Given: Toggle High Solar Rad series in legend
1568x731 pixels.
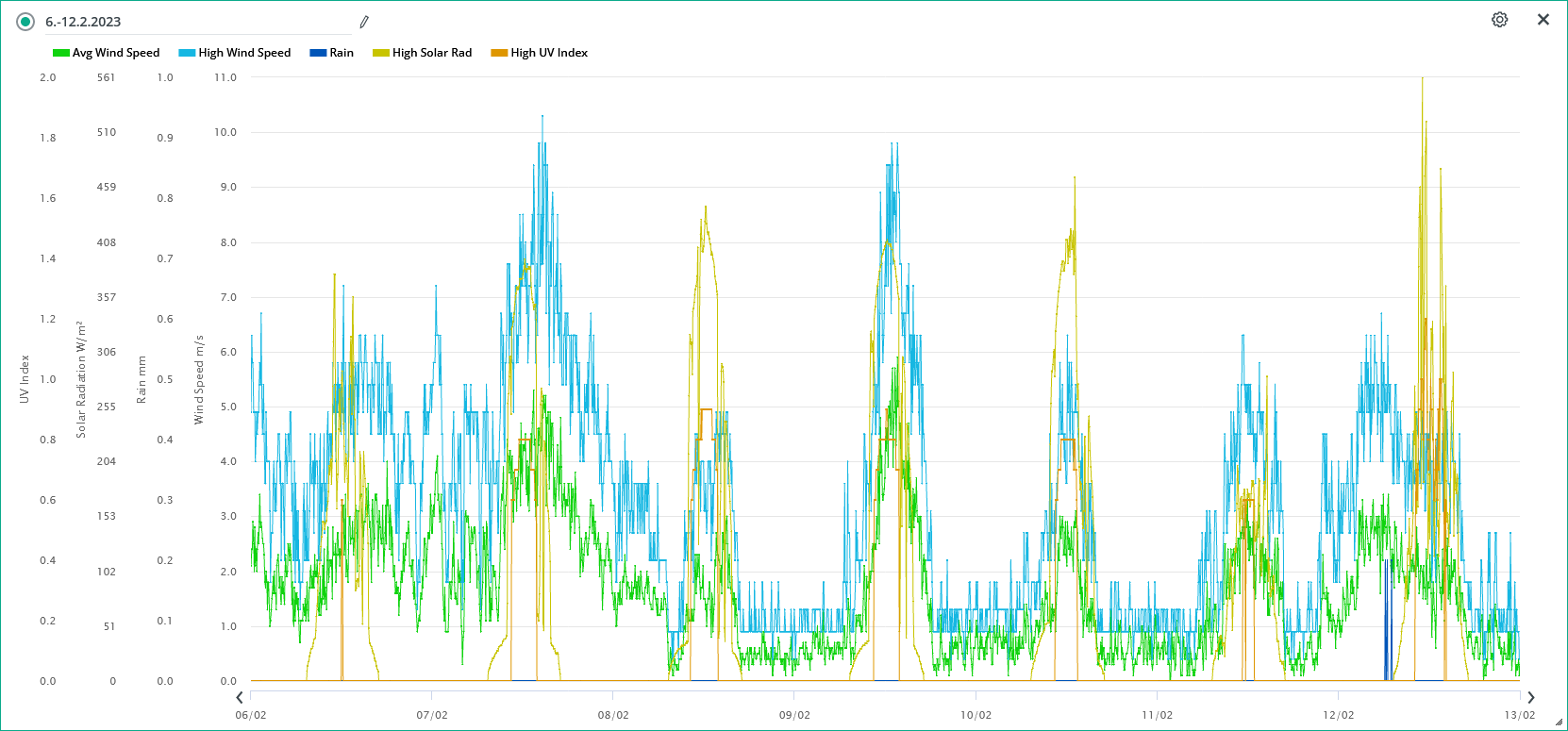Looking at the screenshot, I should [x=423, y=53].
